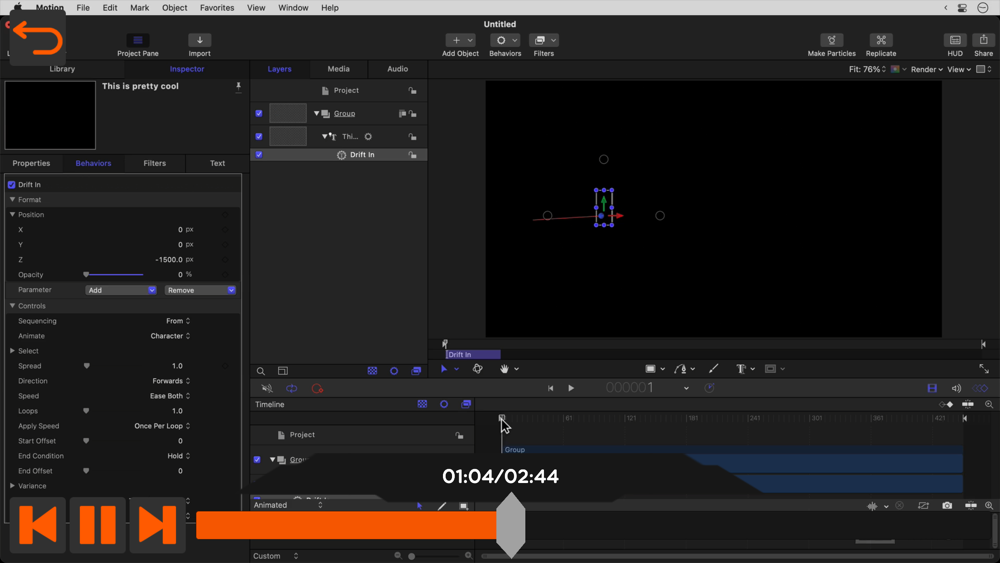1000x563 pixels.
Task: Select the Text tool in canvas toolbar
Action: pyautogui.click(x=741, y=369)
